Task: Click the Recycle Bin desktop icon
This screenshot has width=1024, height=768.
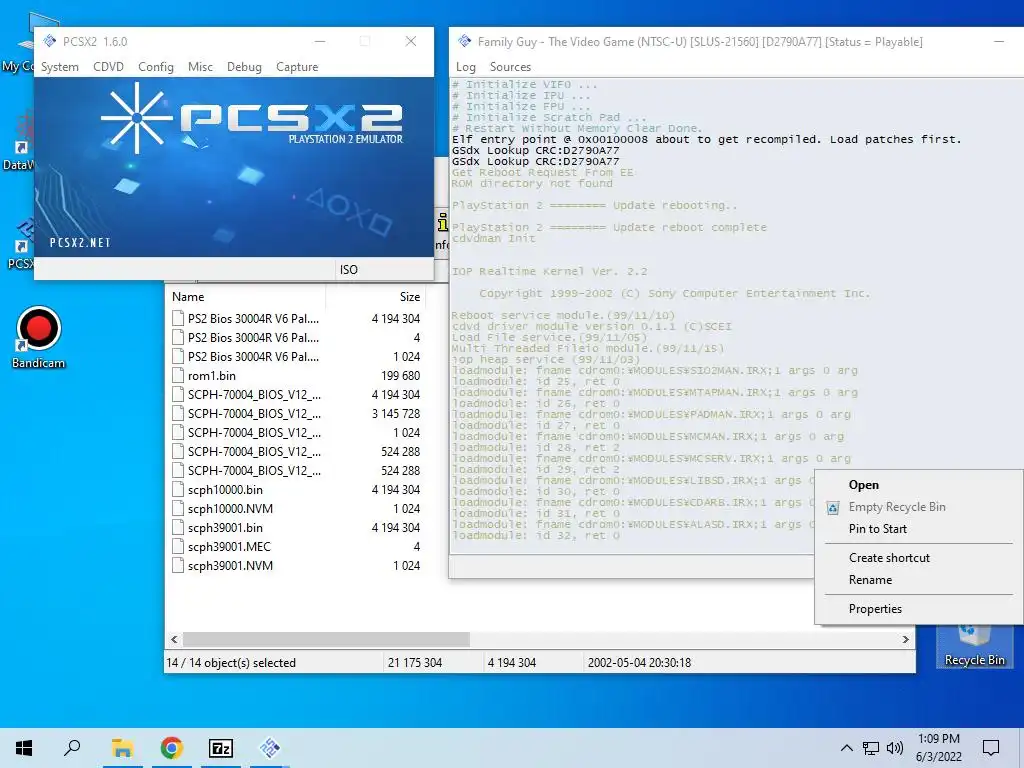Action: [x=974, y=647]
